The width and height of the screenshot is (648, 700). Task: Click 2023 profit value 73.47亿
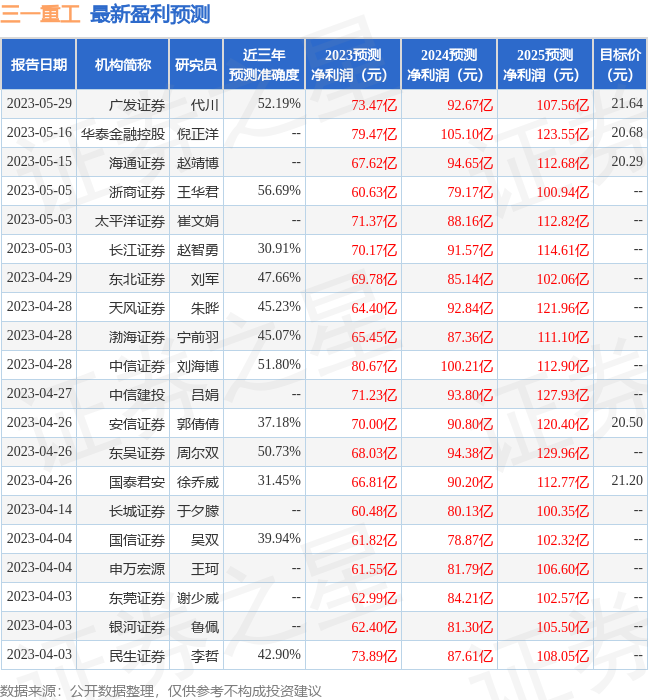click(x=374, y=105)
